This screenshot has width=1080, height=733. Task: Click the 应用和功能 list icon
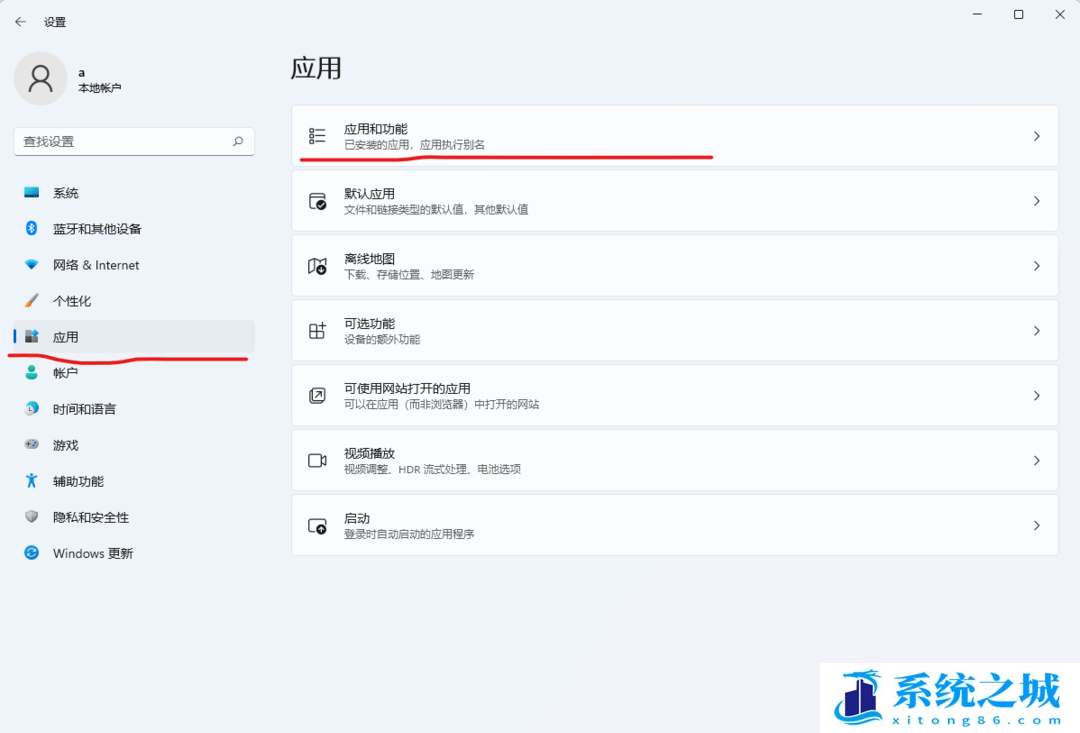click(x=317, y=136)
